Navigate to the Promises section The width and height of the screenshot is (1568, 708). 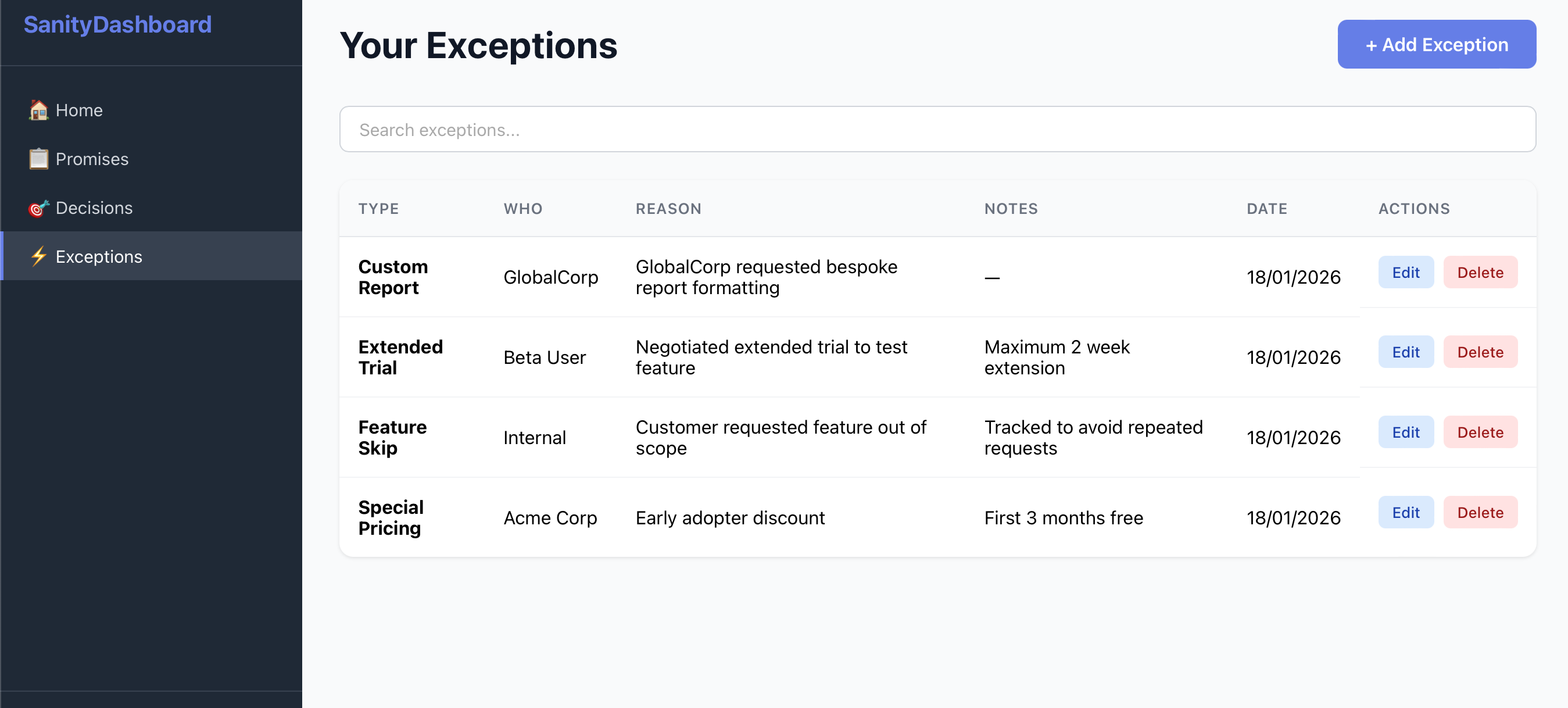point(92,159)
